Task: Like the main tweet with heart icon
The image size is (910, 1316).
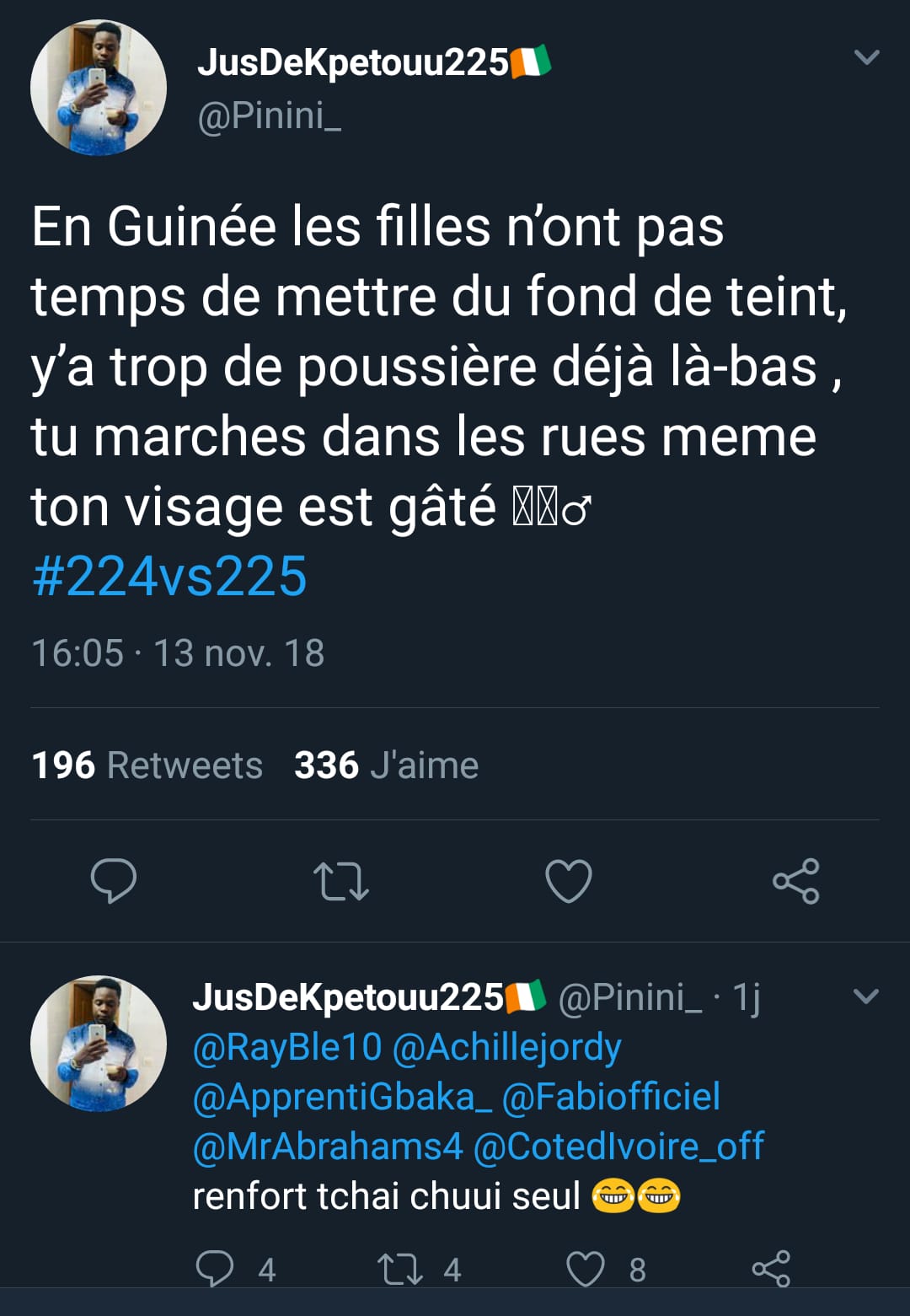Action: 569,881
